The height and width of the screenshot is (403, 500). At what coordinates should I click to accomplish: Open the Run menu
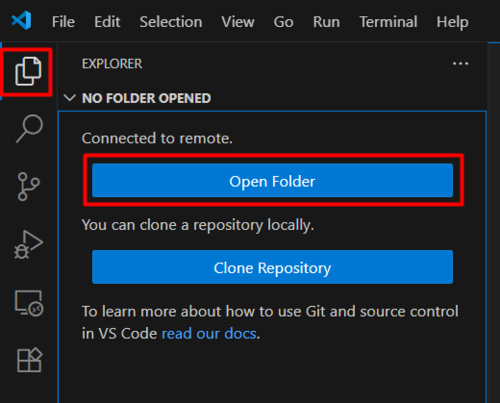coord(326,22)
